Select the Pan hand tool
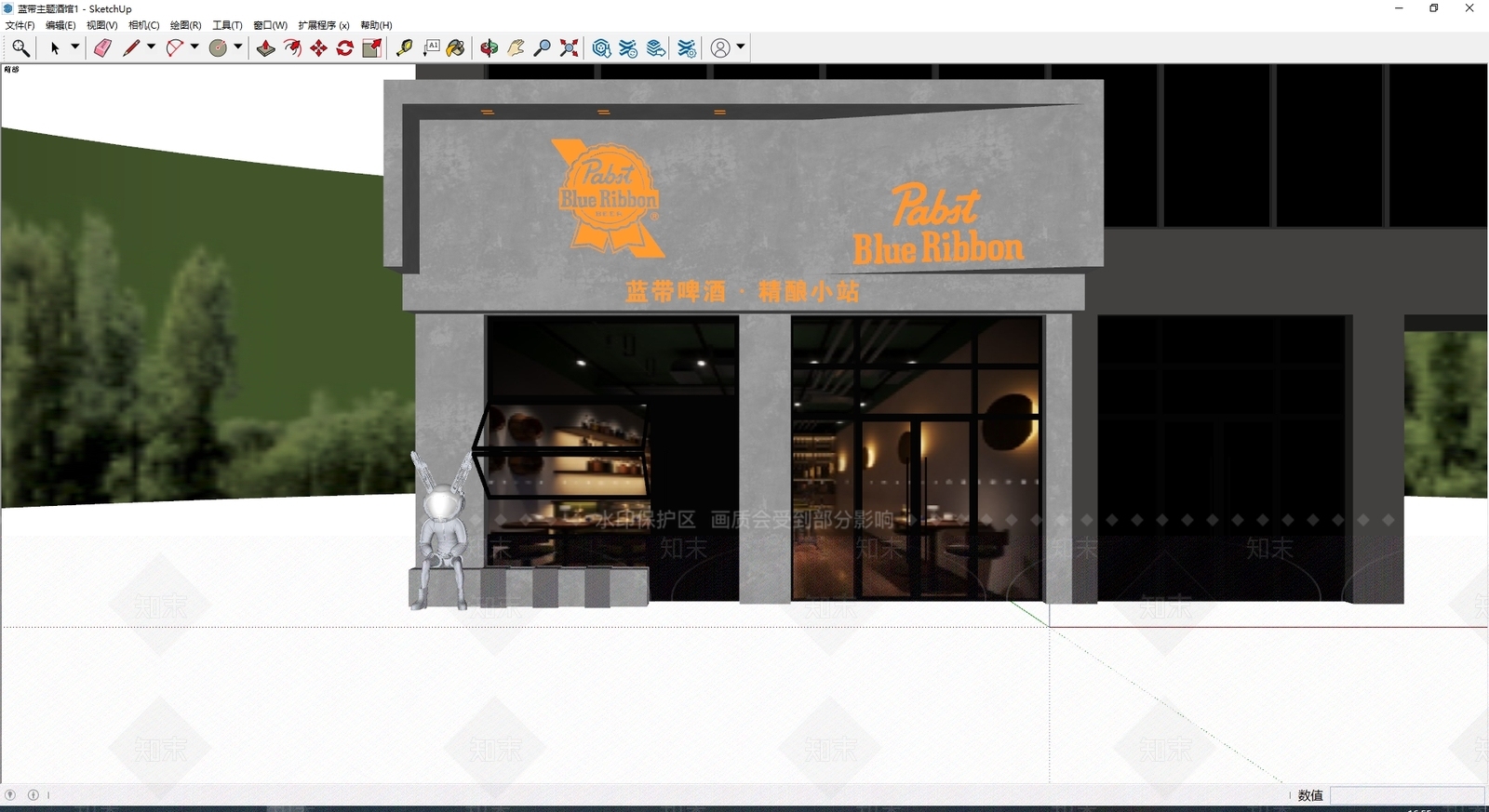The height and width of the screenshot is (812, 1489). pos(516,47)
